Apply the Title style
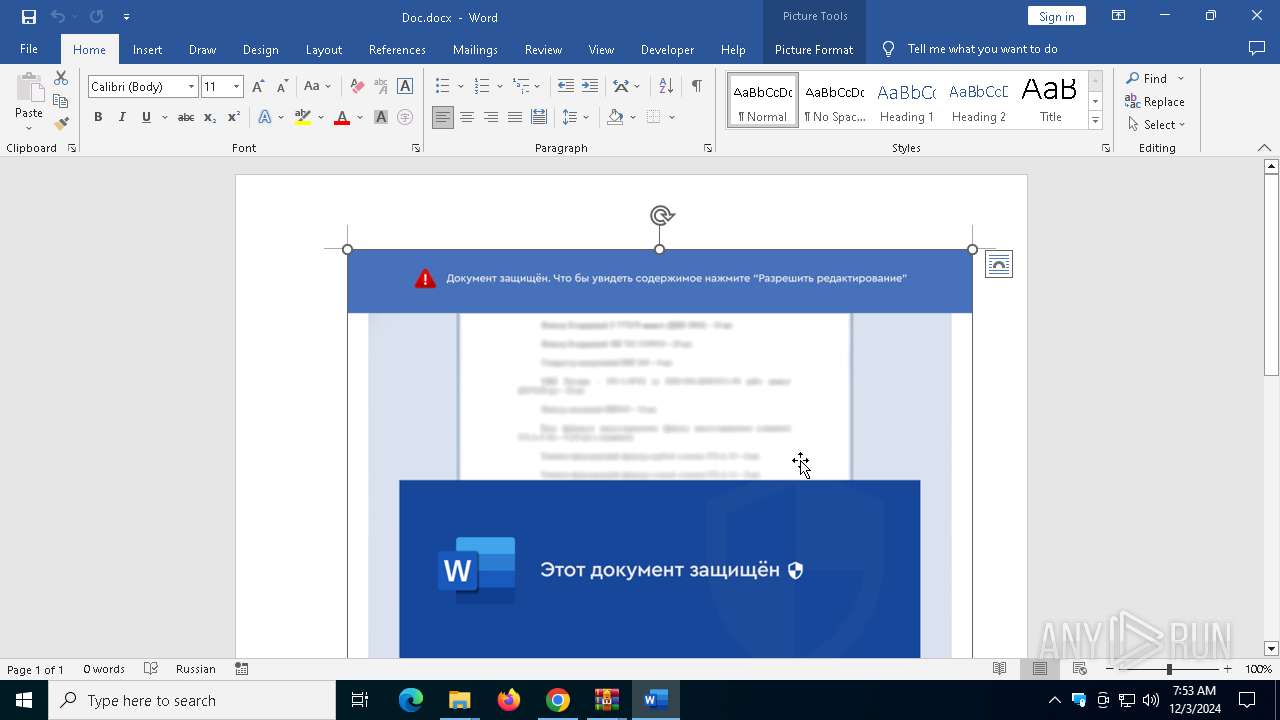The width and height of the screenshot is (1280, 720). point(1050,100)
